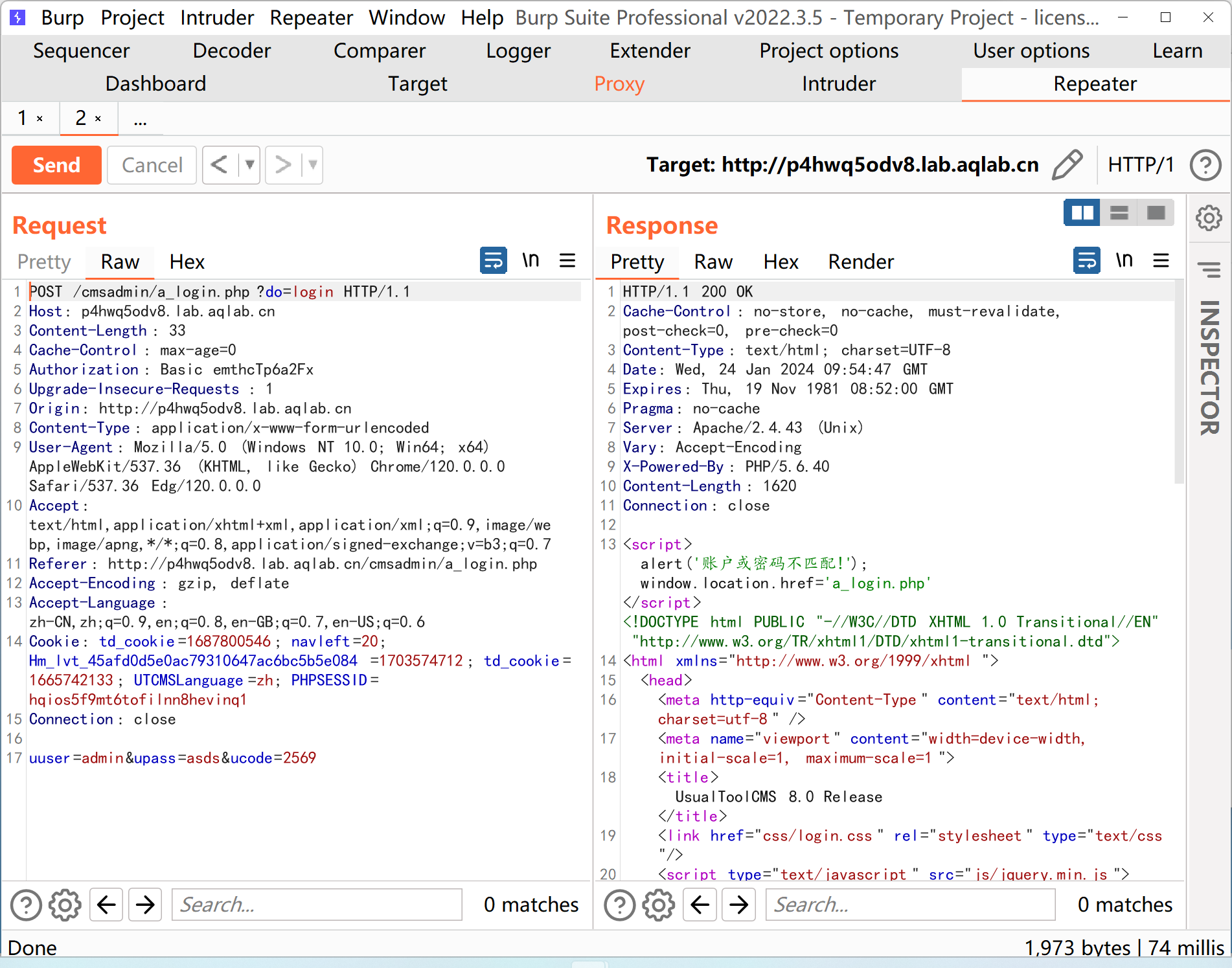
Task: Switch to the Sequencer tab
Action: [x=81, y=51]
